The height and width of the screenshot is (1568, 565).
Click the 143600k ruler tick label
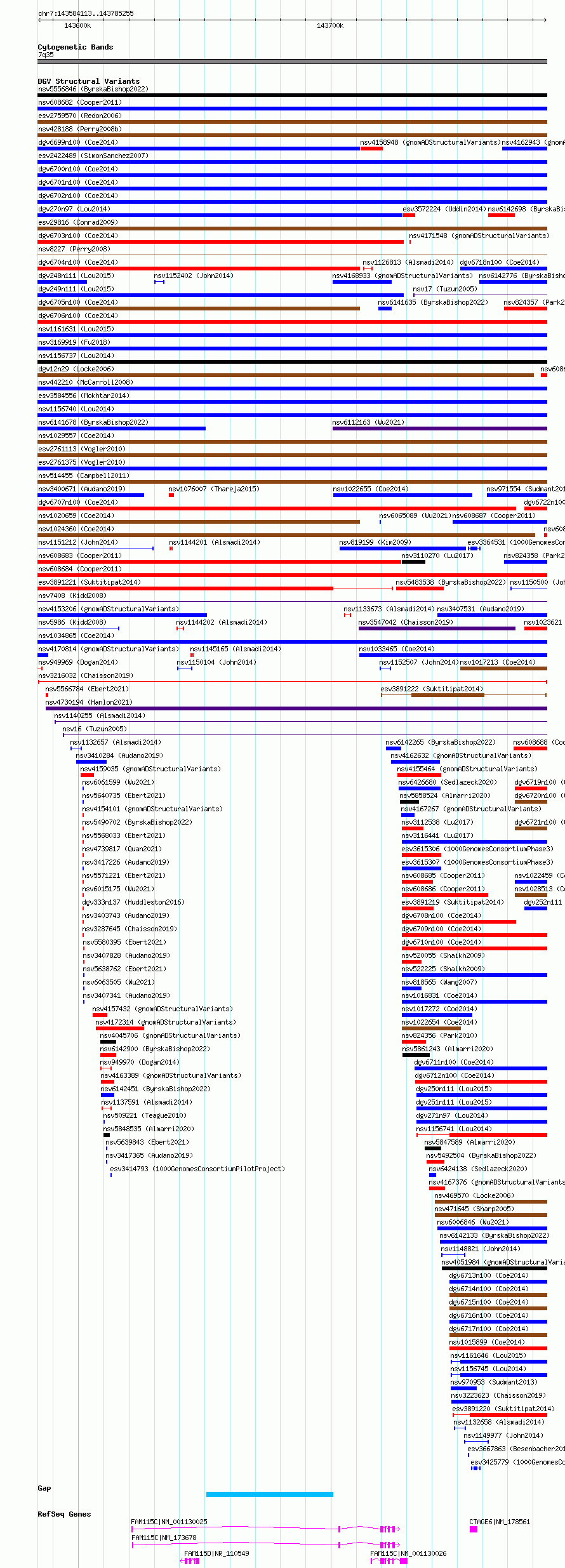[77, 25]
